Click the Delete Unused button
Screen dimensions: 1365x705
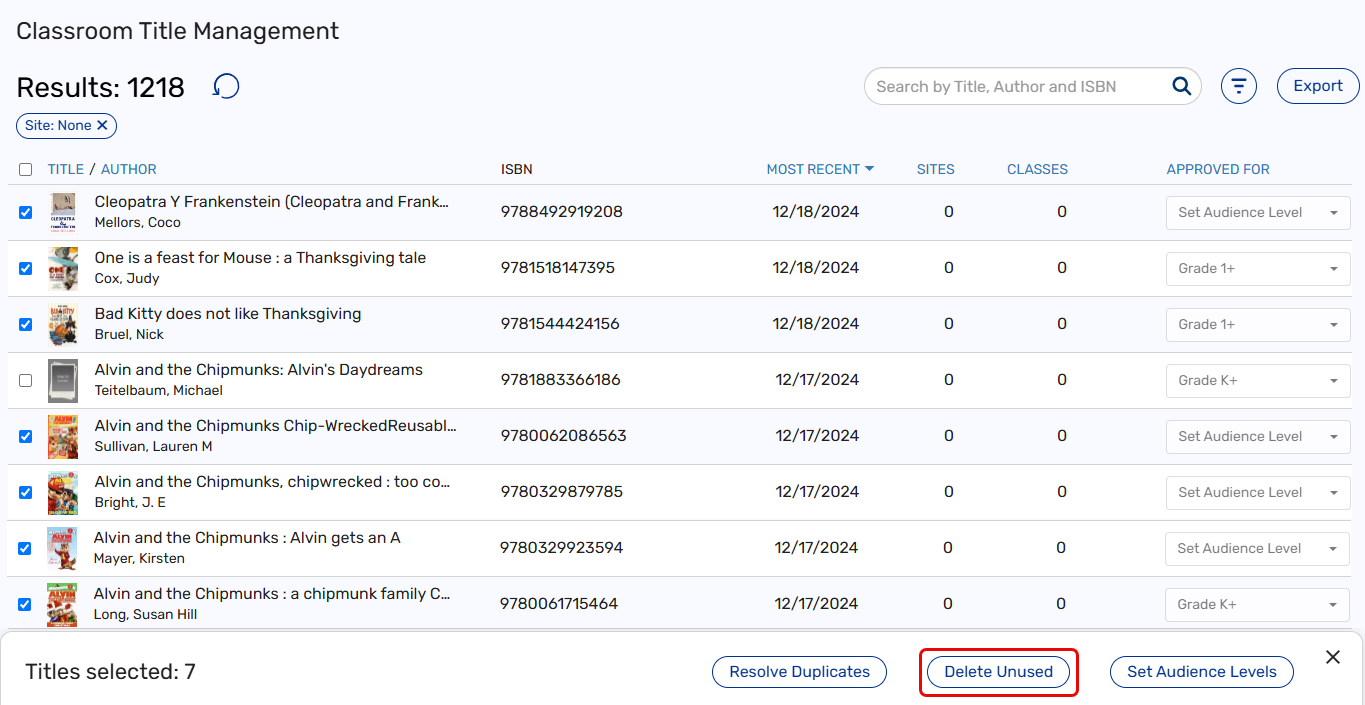coord(998,672)
